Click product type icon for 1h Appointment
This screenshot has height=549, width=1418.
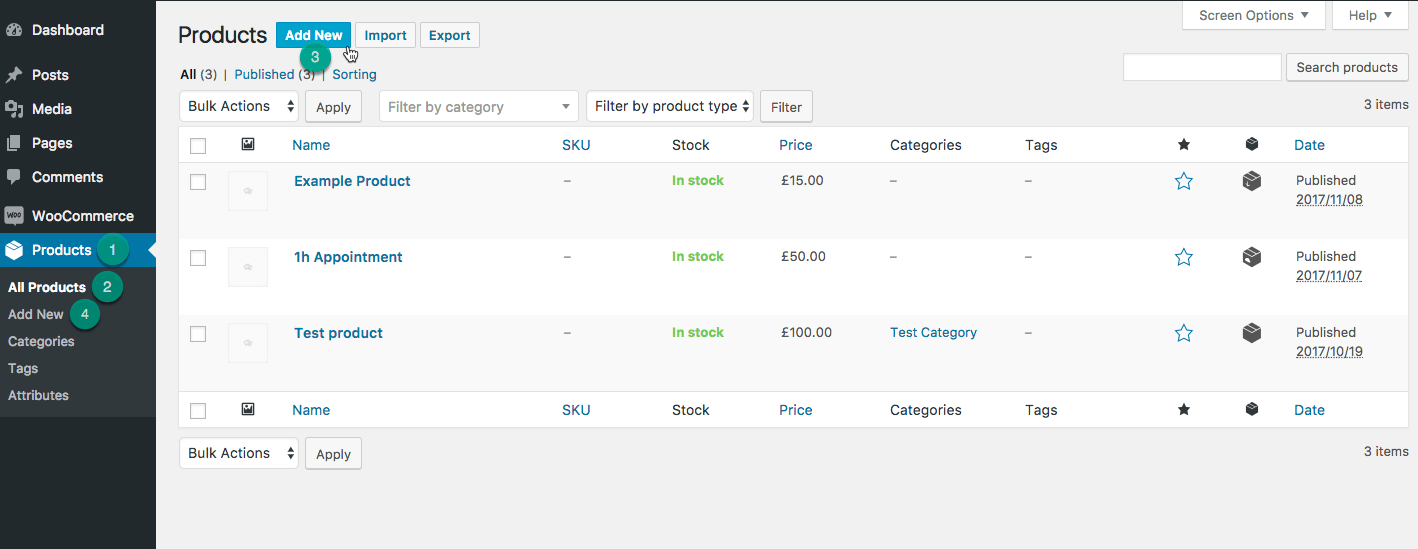pos(1251,257)
